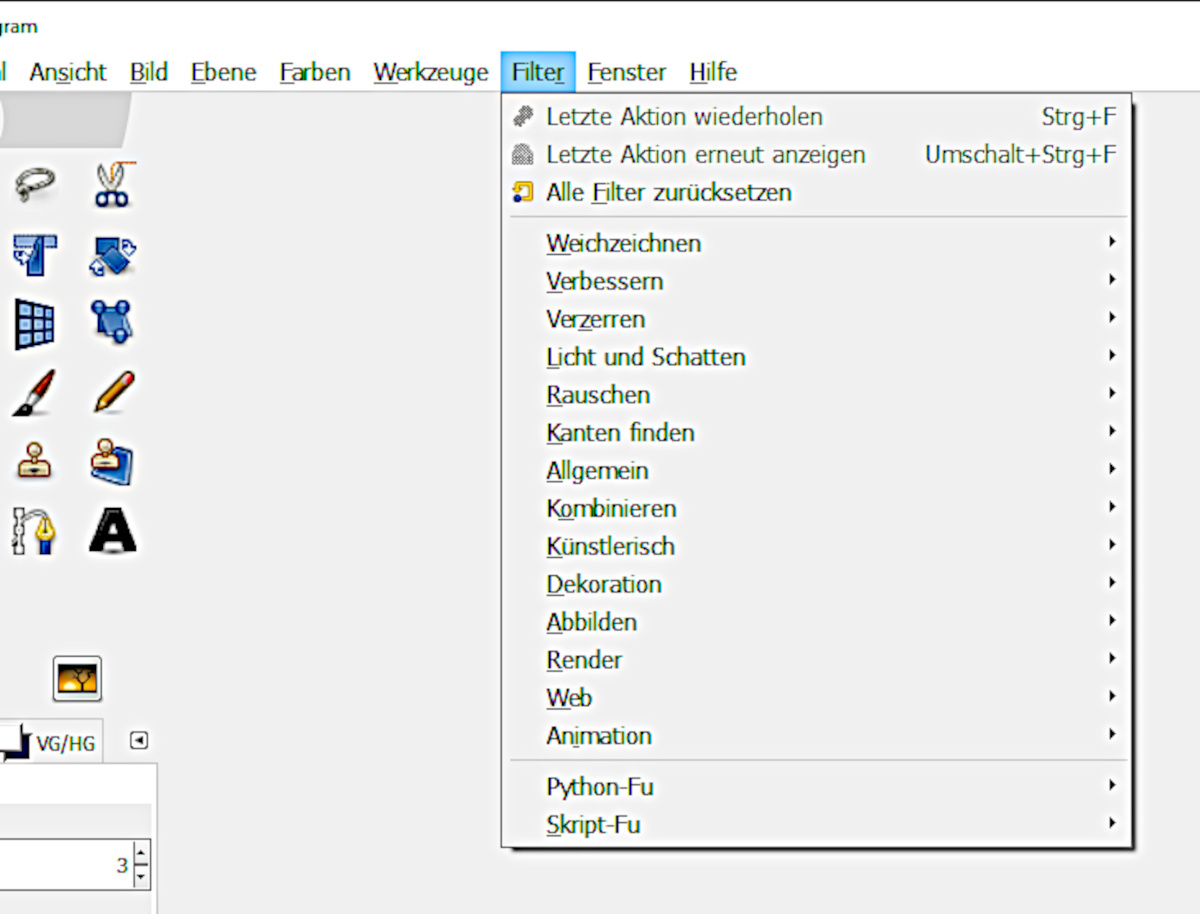Open the Werkzeuge menu

[431, 72]
